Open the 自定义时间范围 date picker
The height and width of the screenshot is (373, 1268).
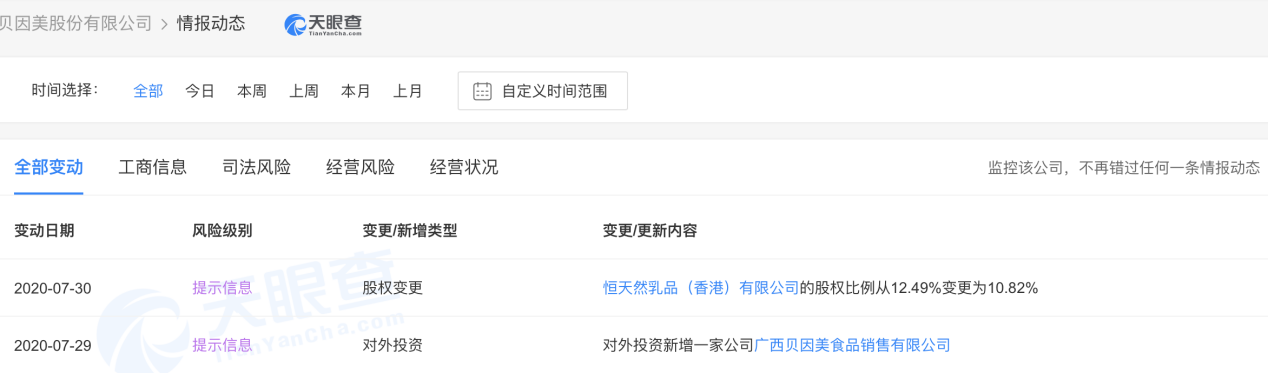click(x=543, y=91)
